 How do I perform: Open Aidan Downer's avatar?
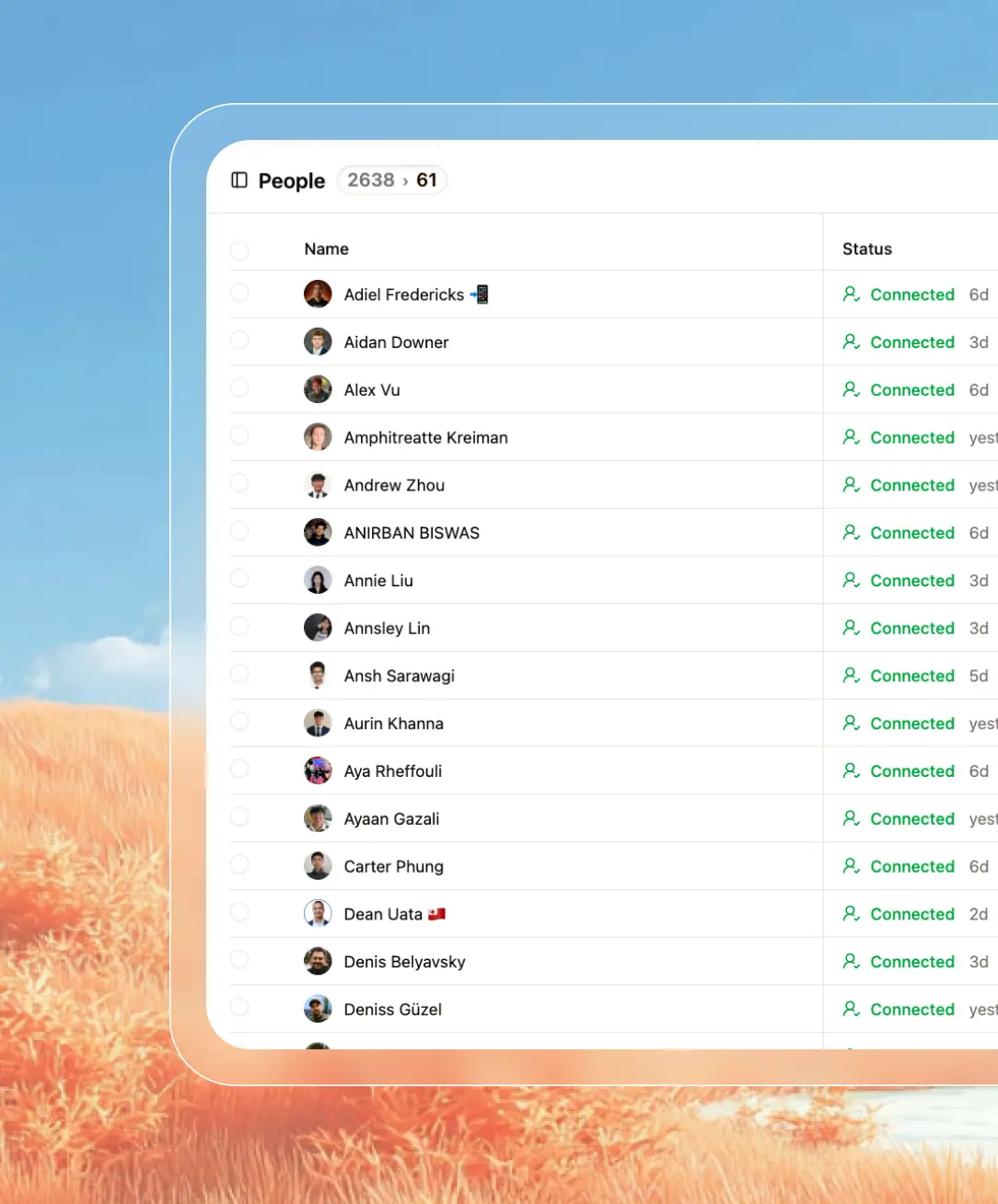(318, 342)
